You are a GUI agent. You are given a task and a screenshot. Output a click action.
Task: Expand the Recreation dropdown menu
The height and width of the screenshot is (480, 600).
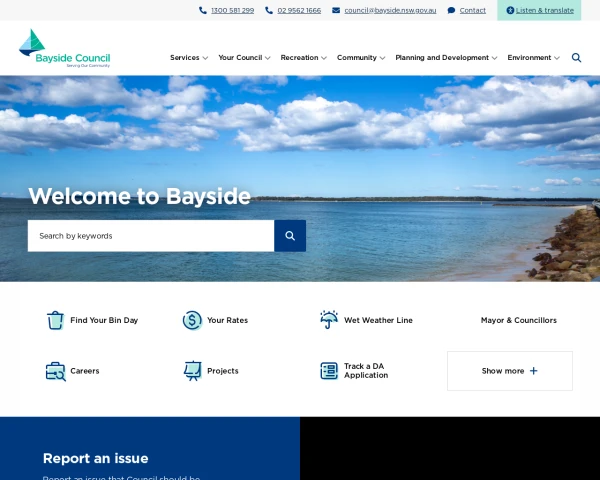(303, 58)
